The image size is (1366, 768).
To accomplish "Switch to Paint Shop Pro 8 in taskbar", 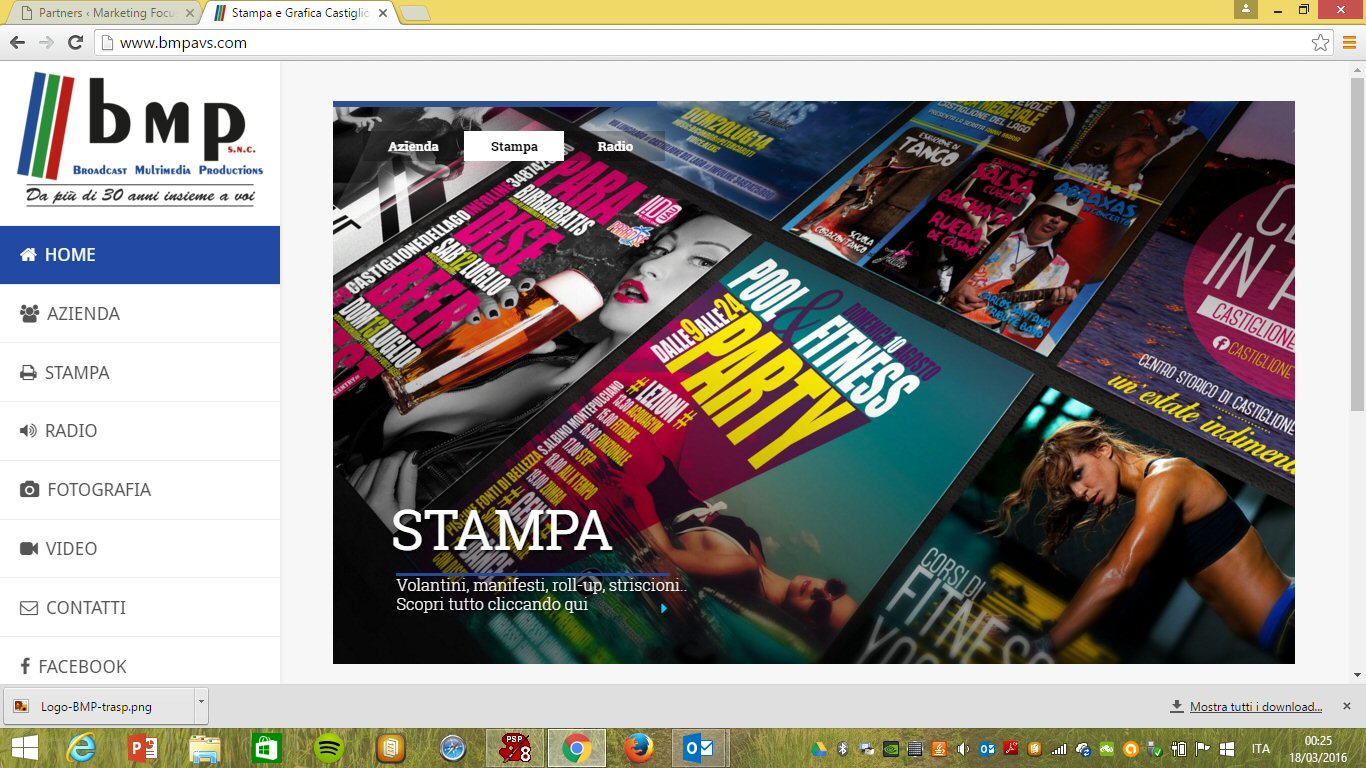I will pos(514,748).
